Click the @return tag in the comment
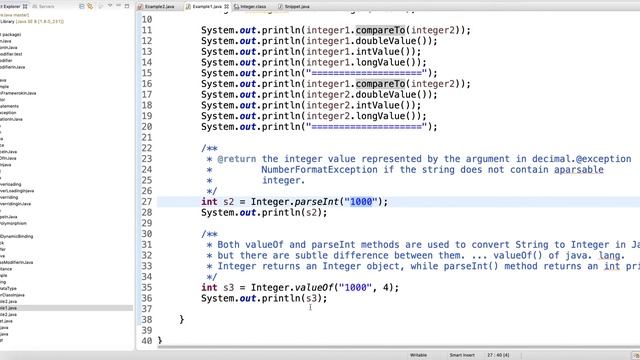 tap(237, 159)
